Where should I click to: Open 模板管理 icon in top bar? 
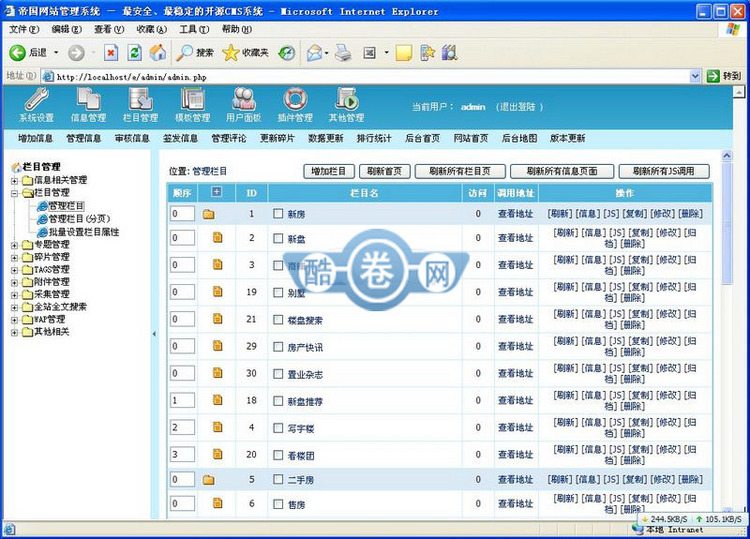pyautogui.click(x=192, y=99)
